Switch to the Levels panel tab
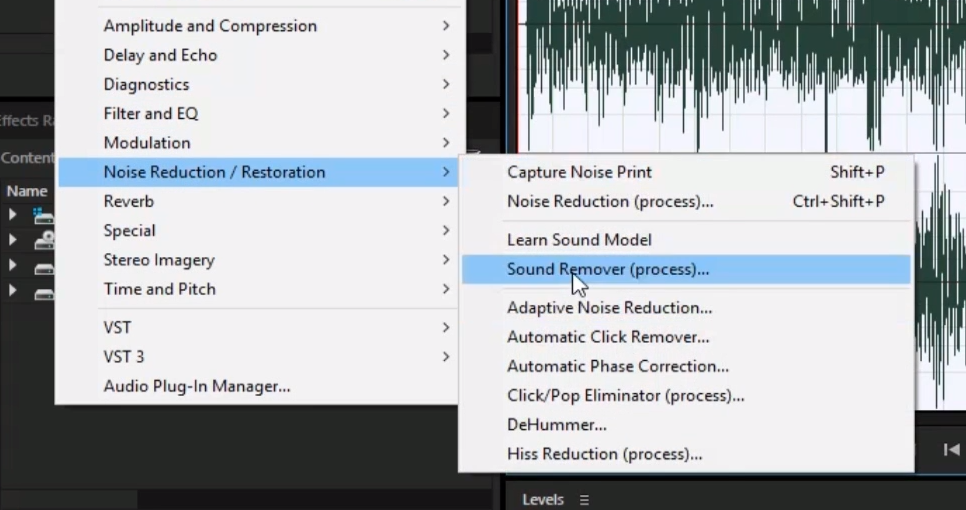The image size is (966, 510). tap(543, 500)
